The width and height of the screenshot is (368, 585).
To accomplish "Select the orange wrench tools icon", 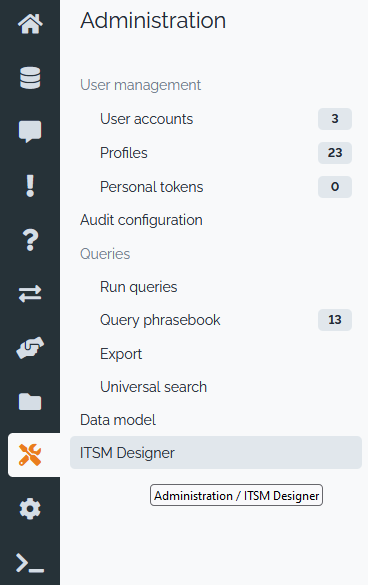I will pos(30,455).
